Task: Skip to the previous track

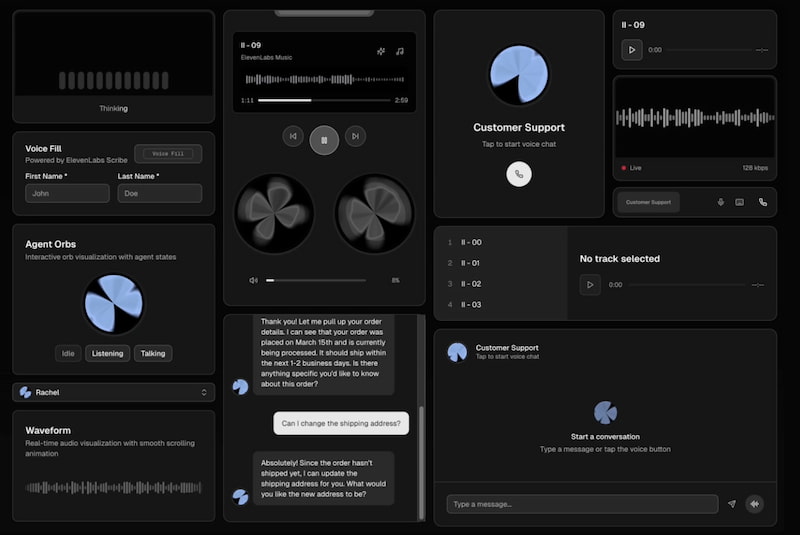Action: click(x=293, y=136)
